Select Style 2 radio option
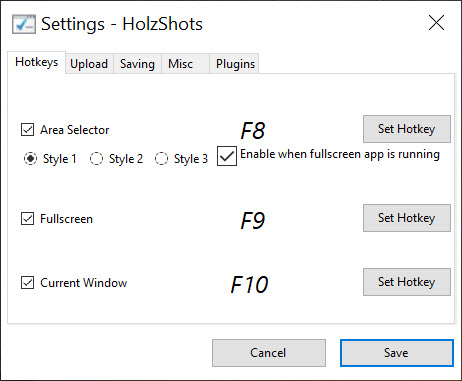Image resolution: width=462 pixels, height=381 pixels. tap(96, 159)
